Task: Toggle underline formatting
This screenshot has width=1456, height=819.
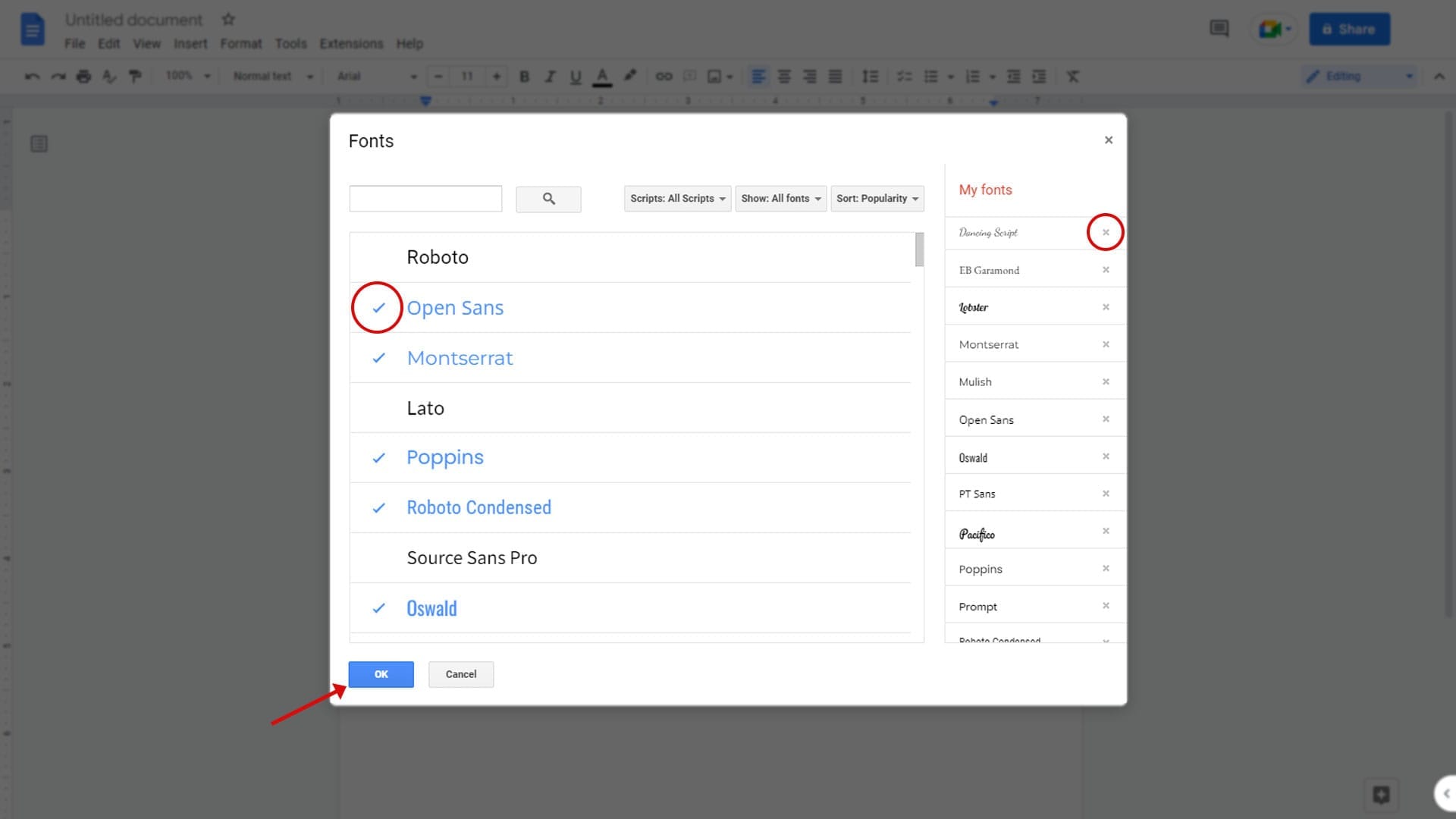Action: tap(576, 77)
